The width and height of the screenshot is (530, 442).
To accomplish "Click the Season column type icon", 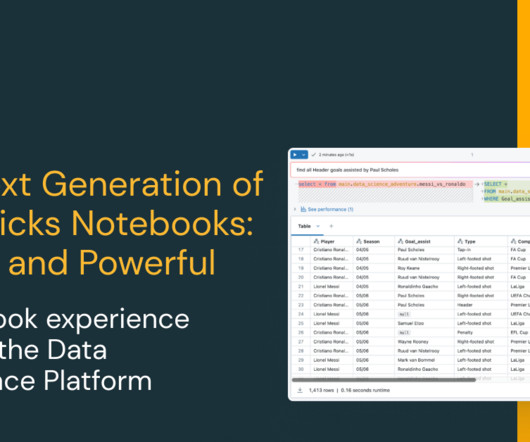I will [x=359, y=241].
